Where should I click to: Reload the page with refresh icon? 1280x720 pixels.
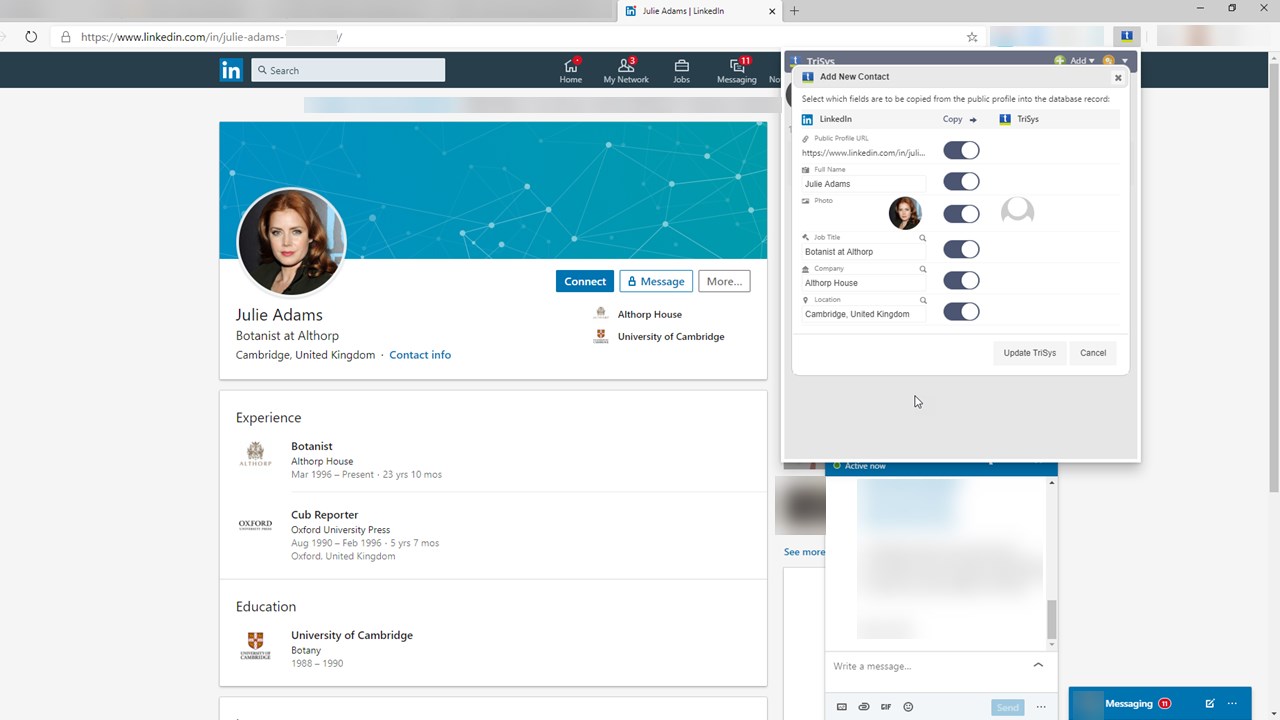tap(31, 37)
